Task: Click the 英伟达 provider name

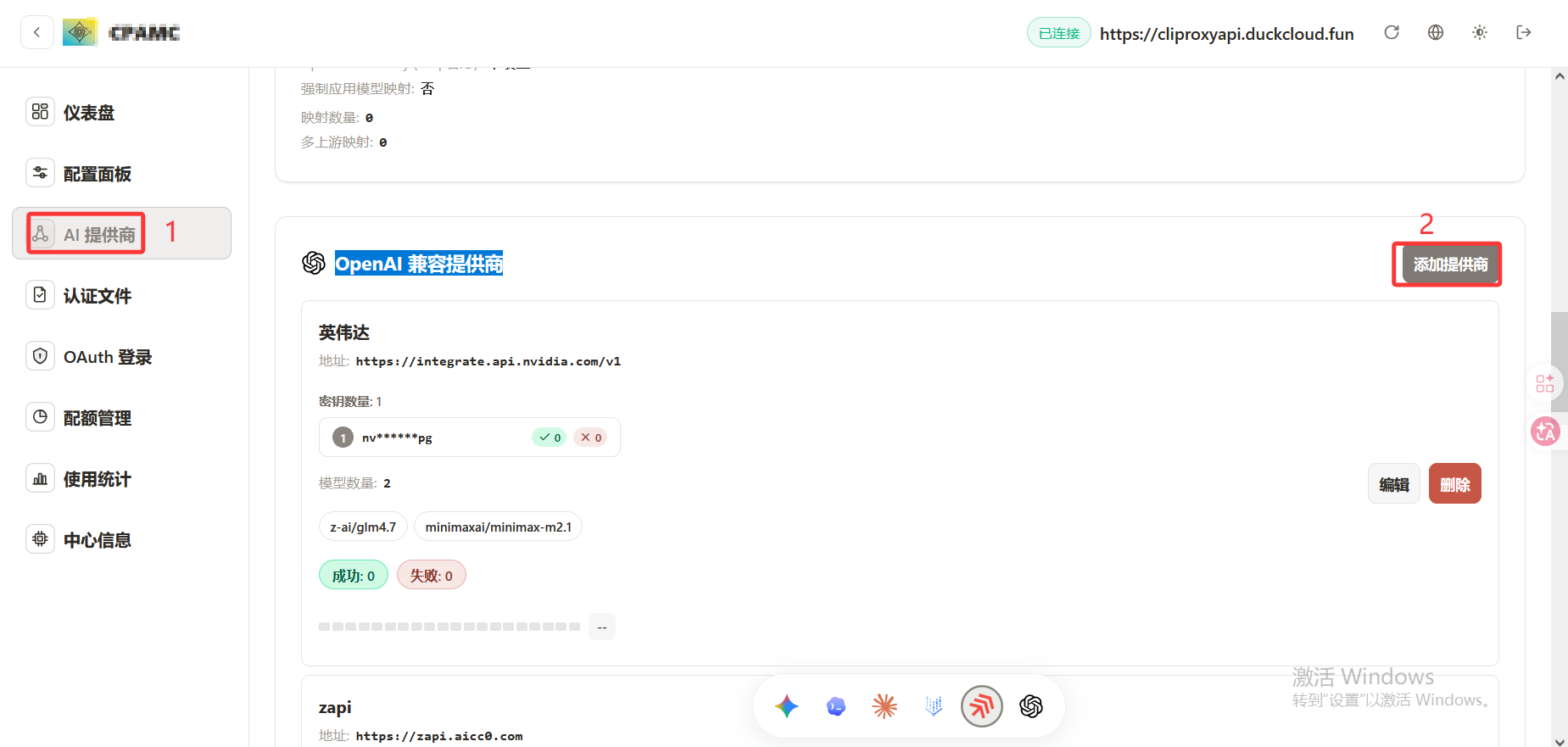Action: pyautogui.click(x=344, y=332)
